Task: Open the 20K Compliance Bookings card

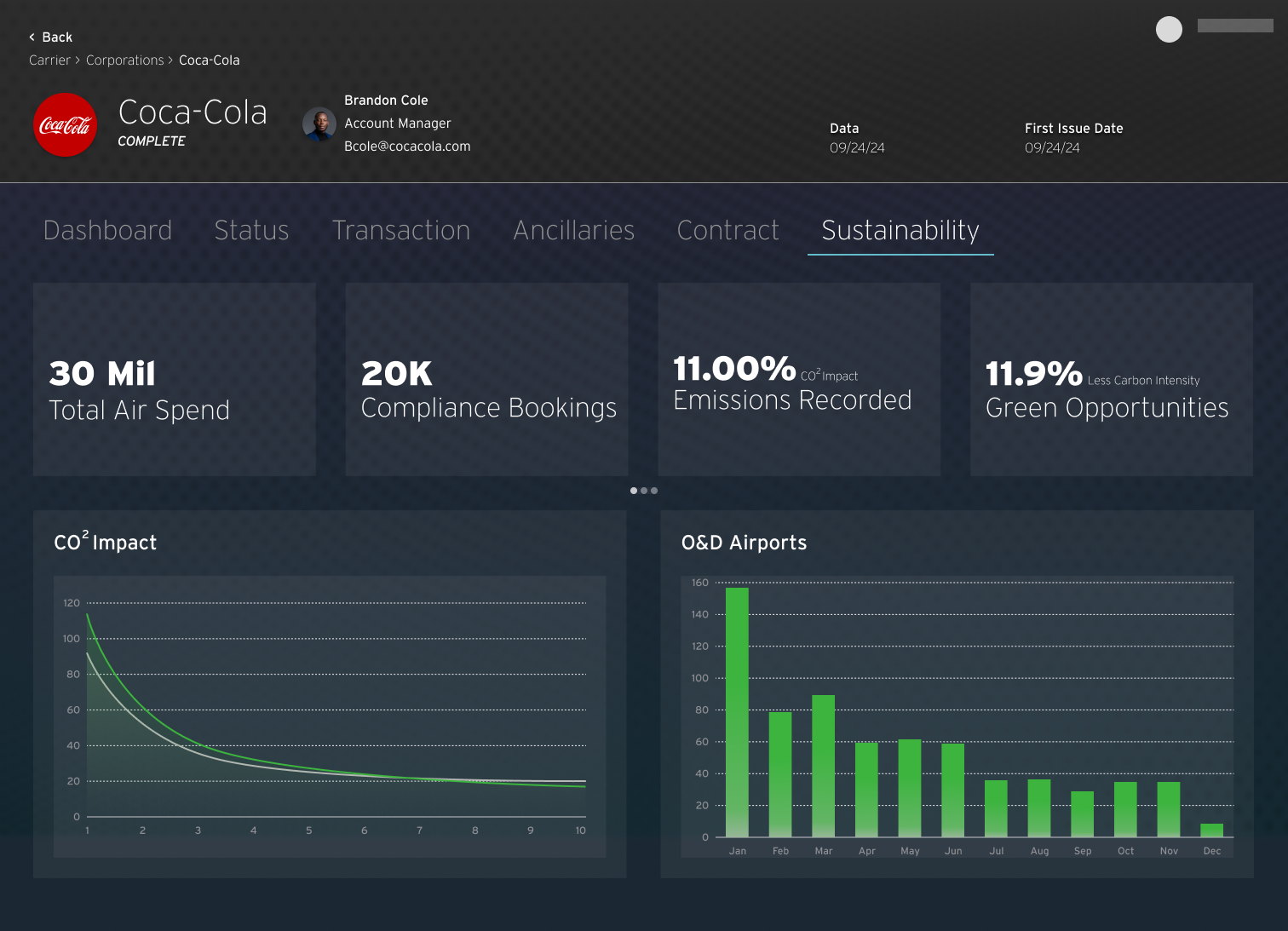Action: point(487,379)
